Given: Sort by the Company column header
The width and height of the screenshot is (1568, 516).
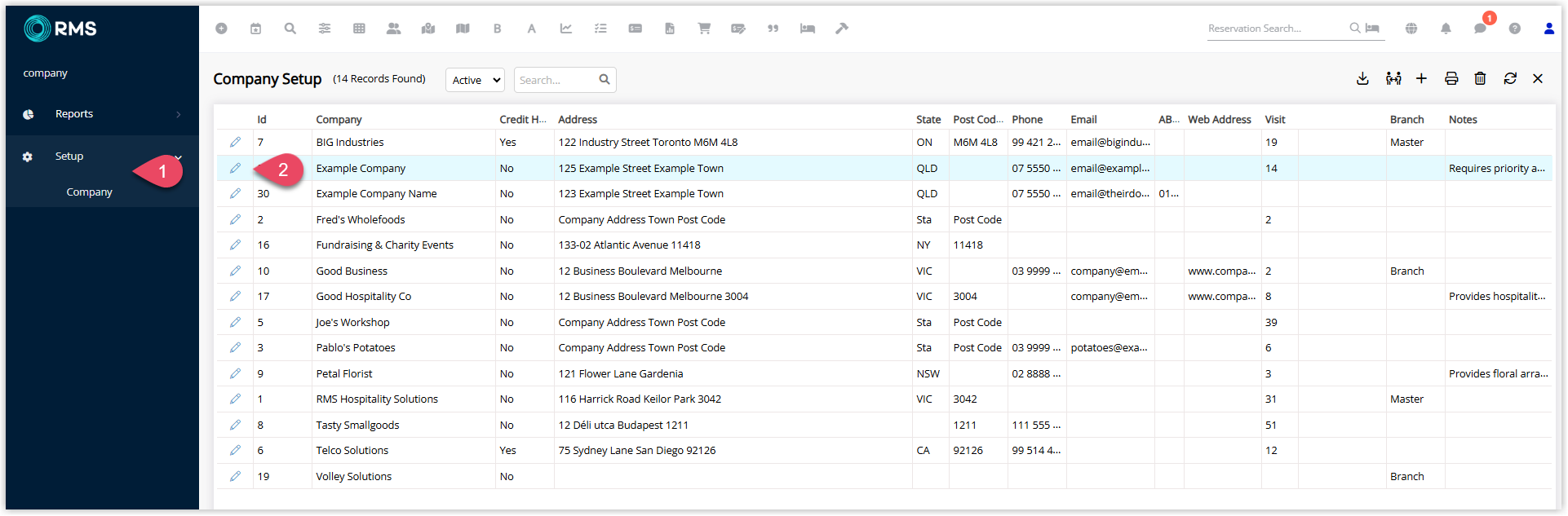Looking at the screenshot, I should tap(339, 120).
